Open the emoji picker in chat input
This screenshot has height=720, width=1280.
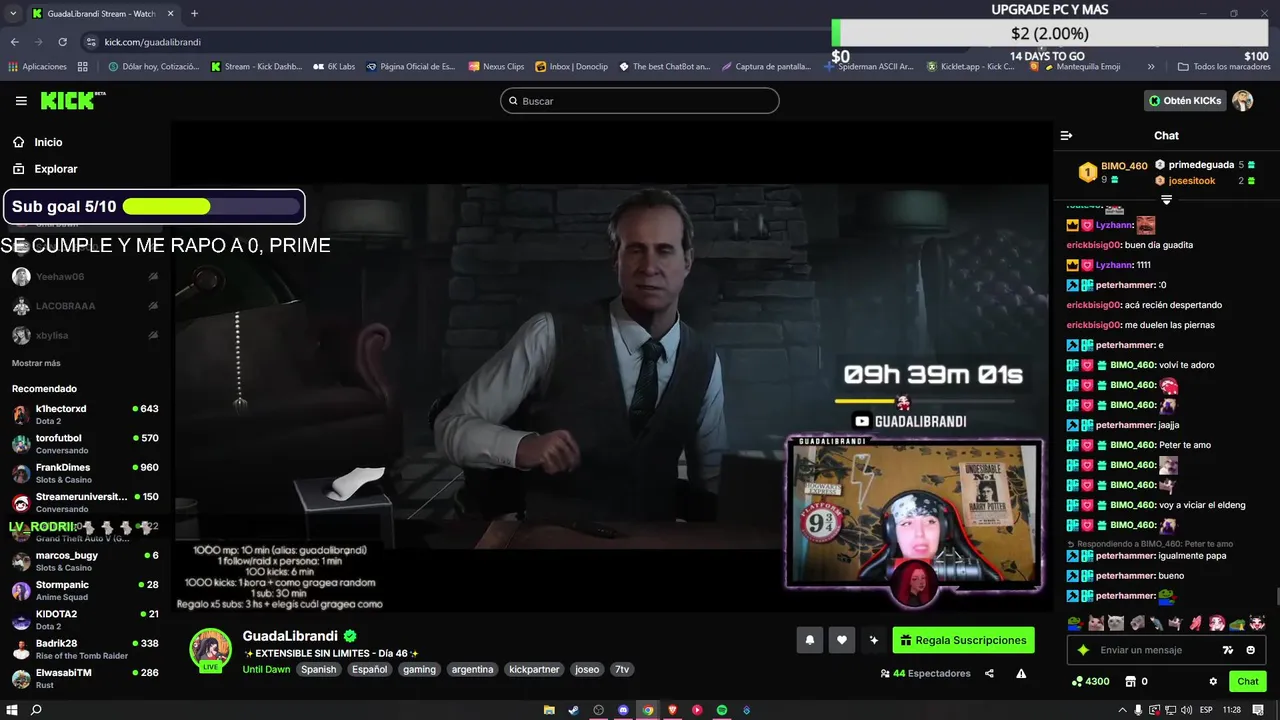point(1250,650)
